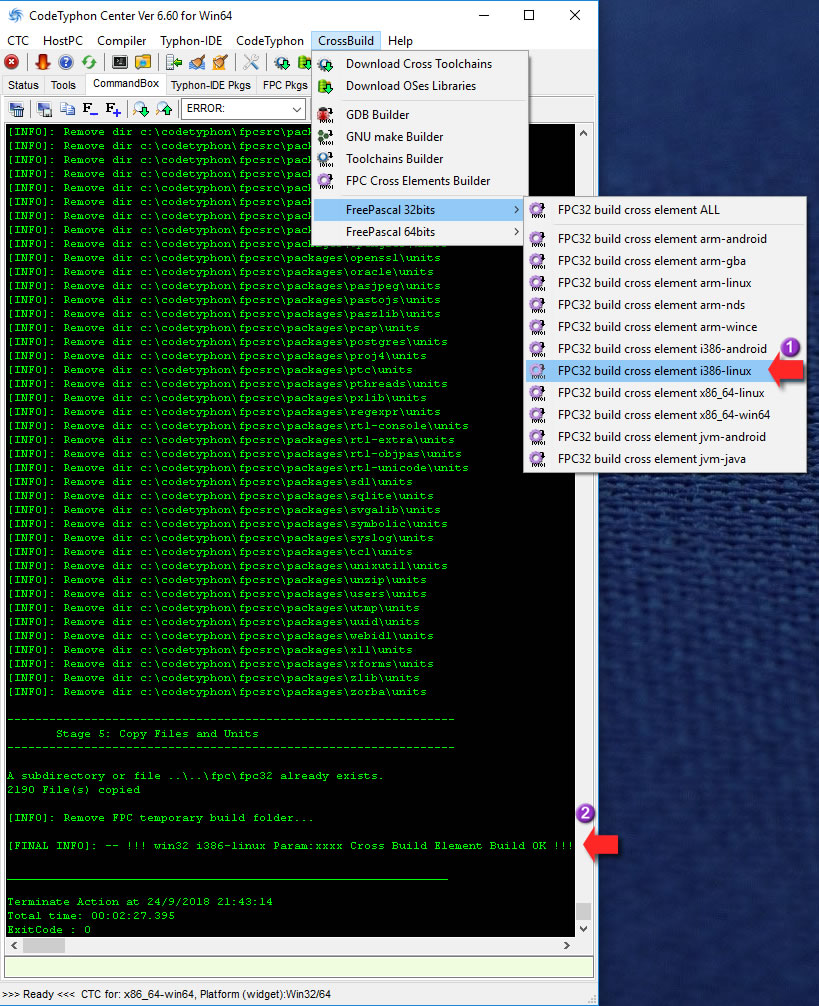This screenshot has height=1006, width=819.
Task: Click the 'Stage 5: Copy Files and Units' line
Action: pyautogui.click(x=157, y=734)
